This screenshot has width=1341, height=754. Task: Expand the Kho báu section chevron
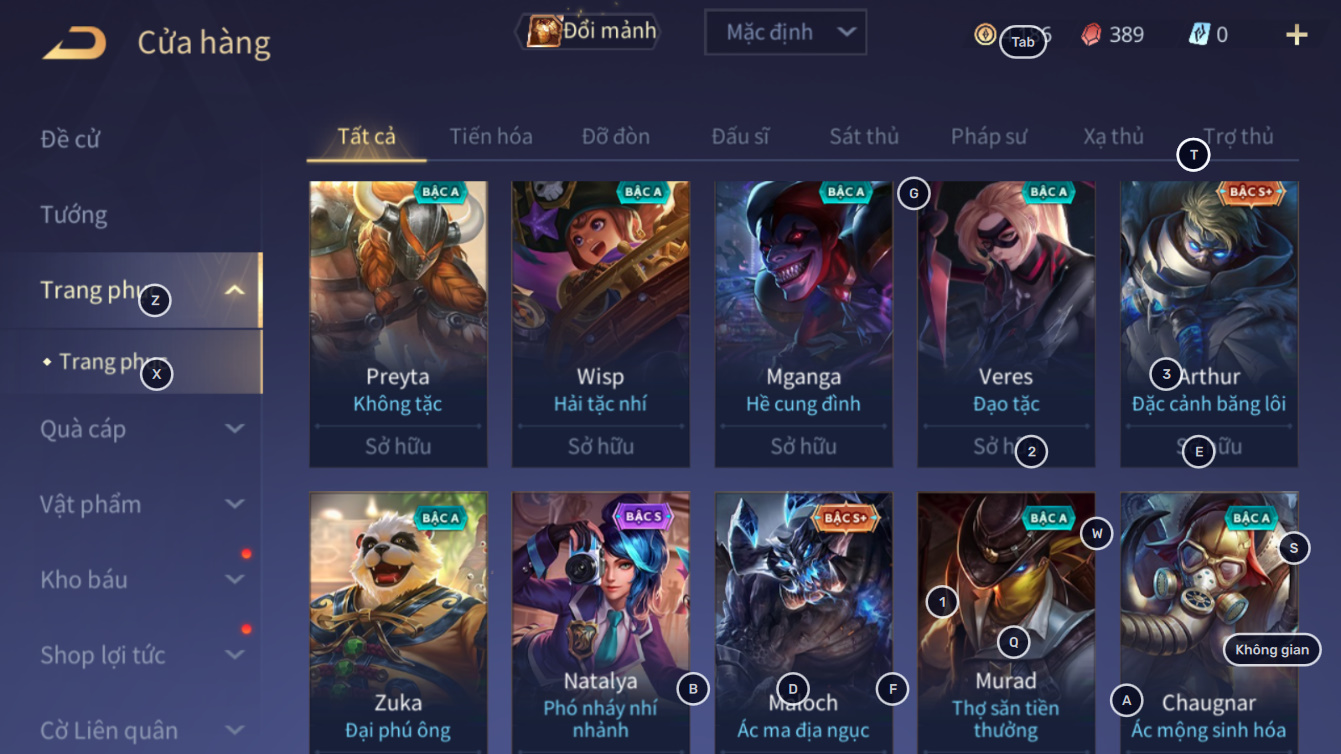[x=234, y=580]
